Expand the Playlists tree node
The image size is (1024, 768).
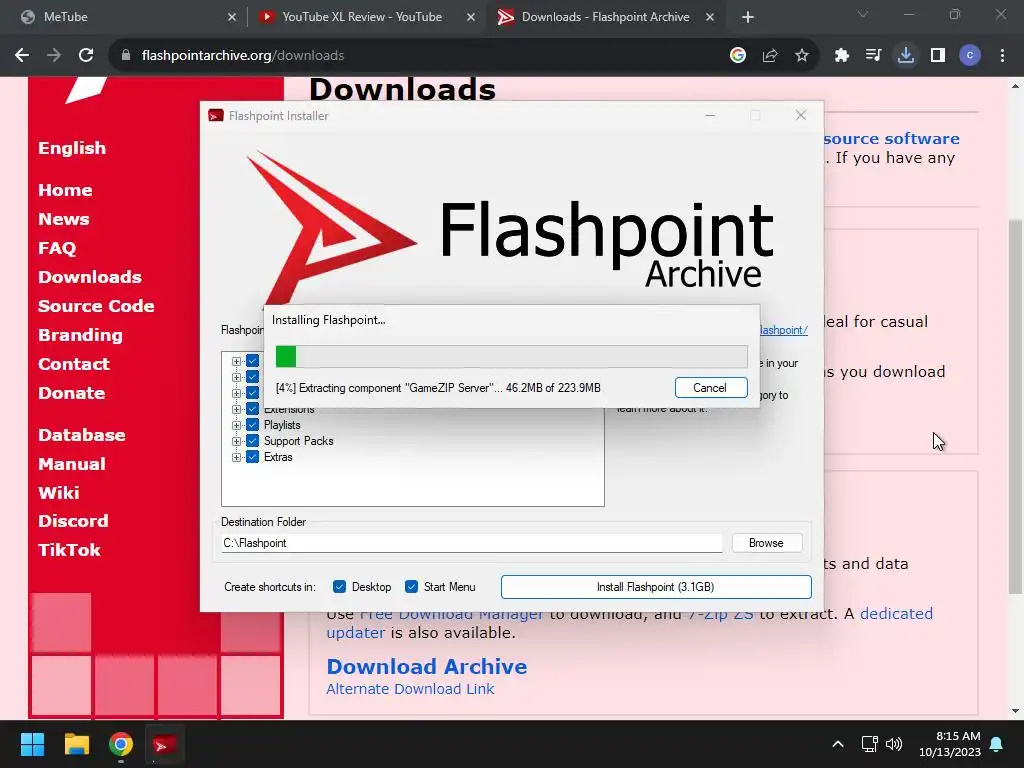[236, 425]
